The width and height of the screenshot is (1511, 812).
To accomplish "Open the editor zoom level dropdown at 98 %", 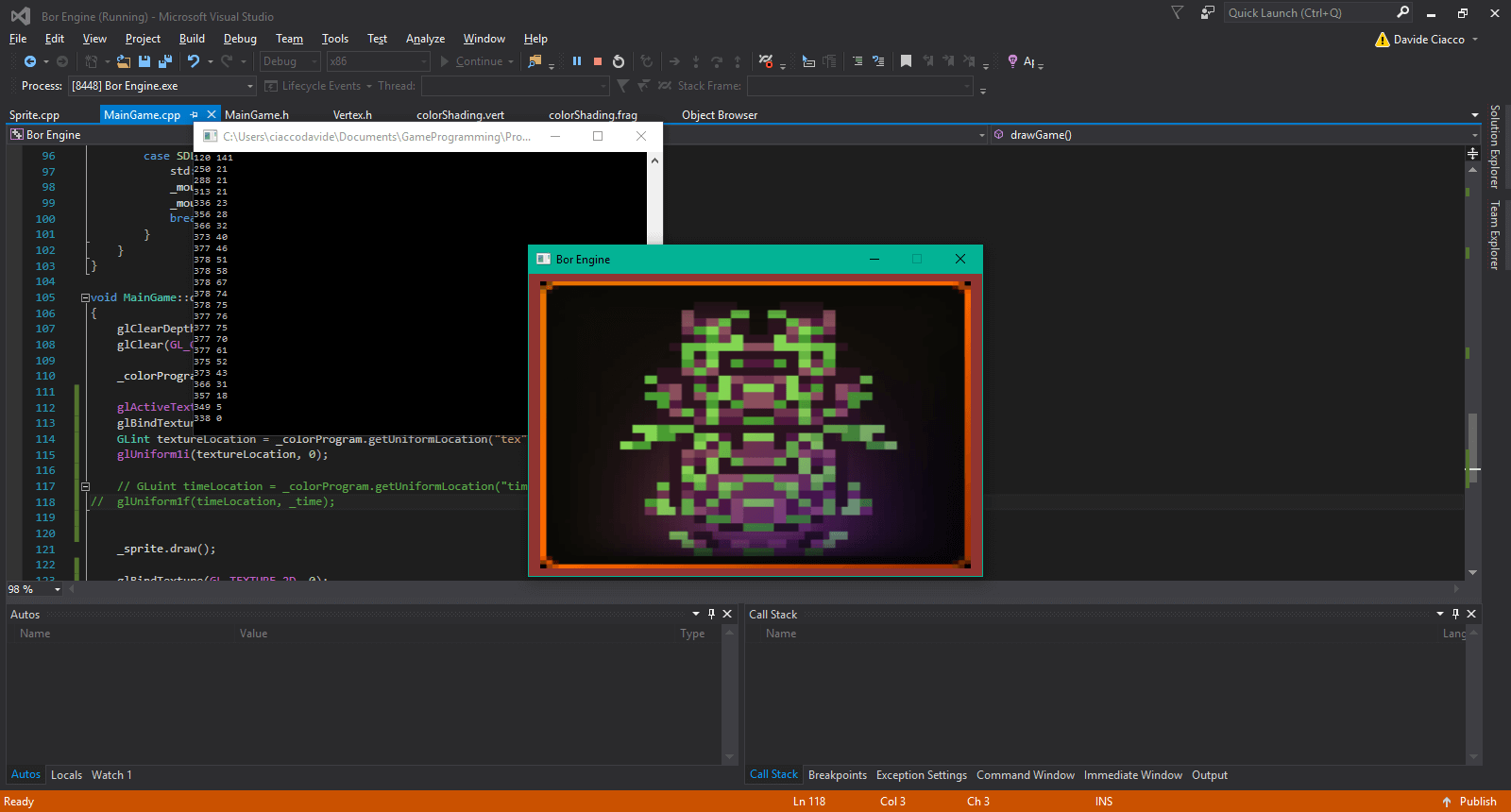I will tap(58, 589).
